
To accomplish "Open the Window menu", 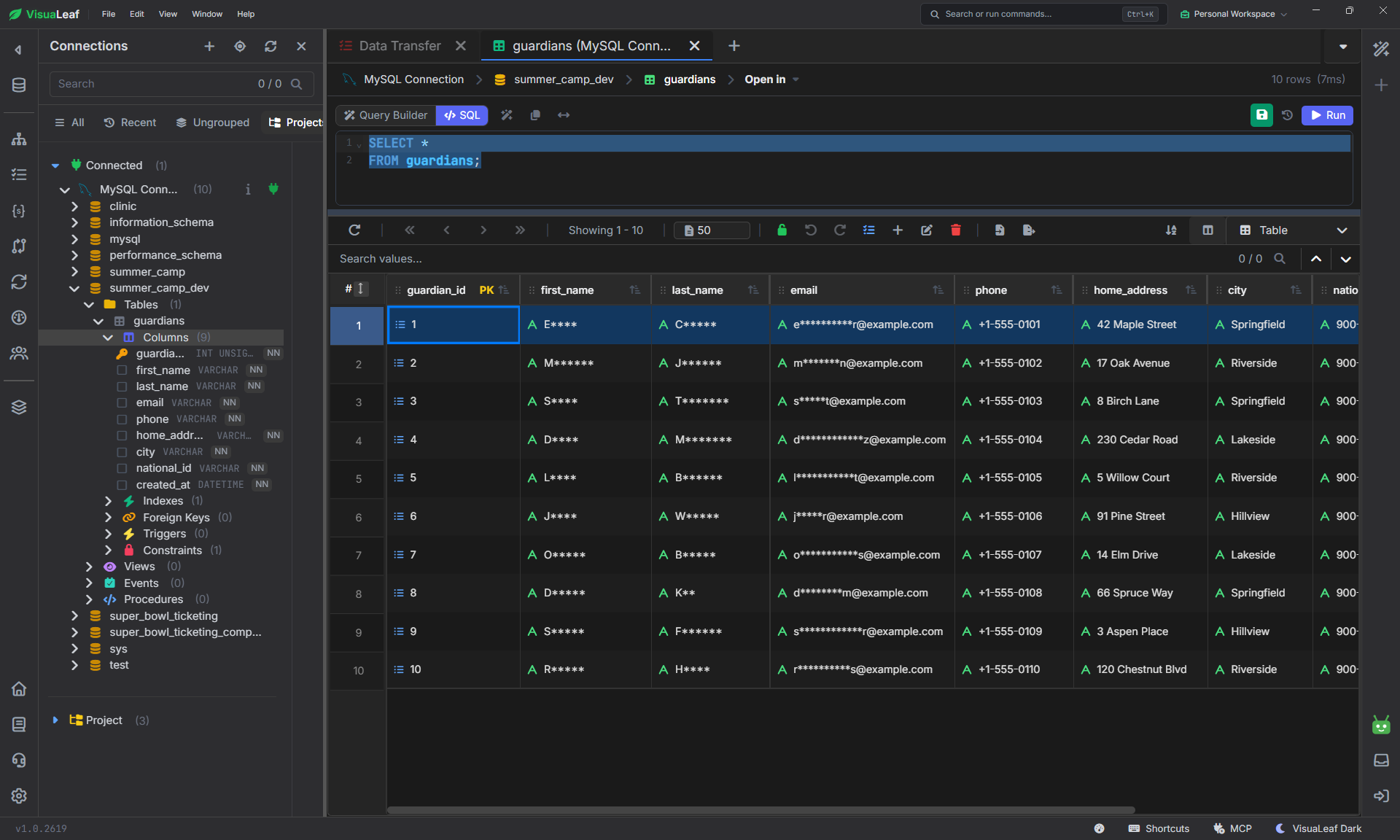I will pyautogui.click(x=207, y=14).
